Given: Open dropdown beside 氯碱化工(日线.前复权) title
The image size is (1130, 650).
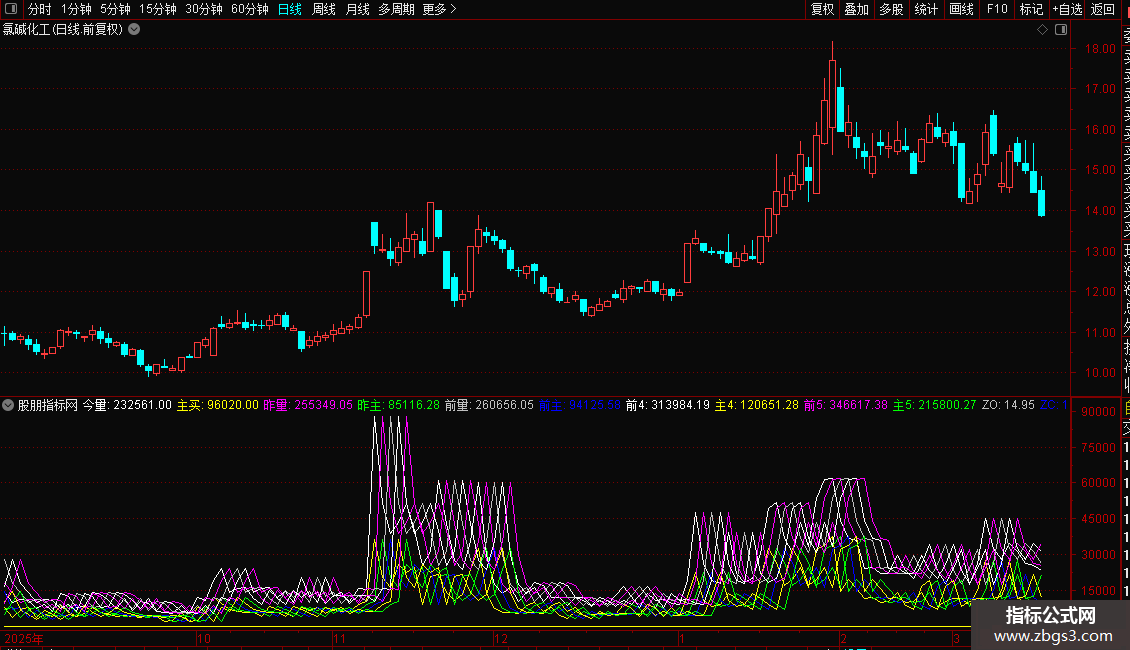Looking at the screenshot, I should click(x=134, y=30).
